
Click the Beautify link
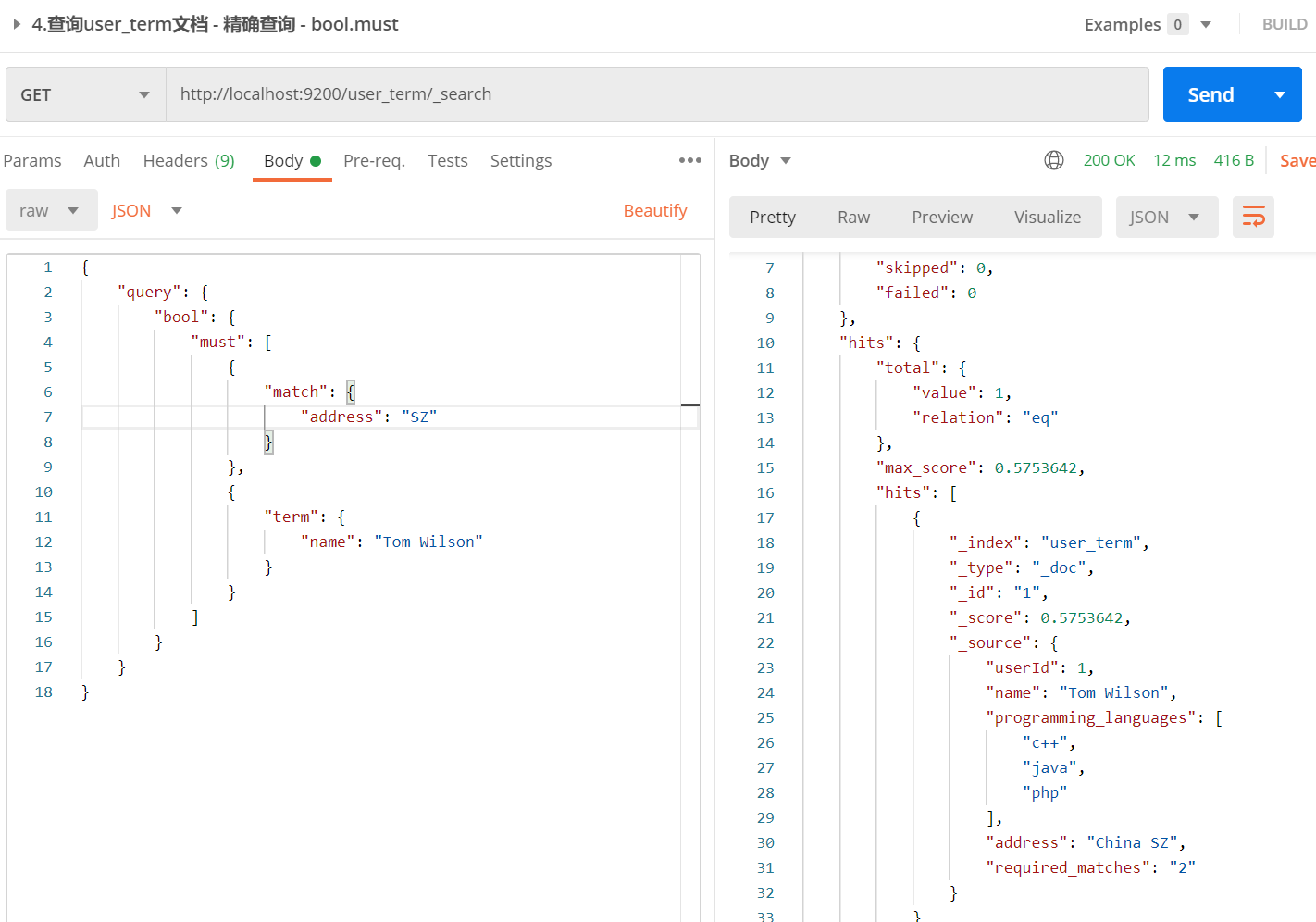tap(655, 210)
